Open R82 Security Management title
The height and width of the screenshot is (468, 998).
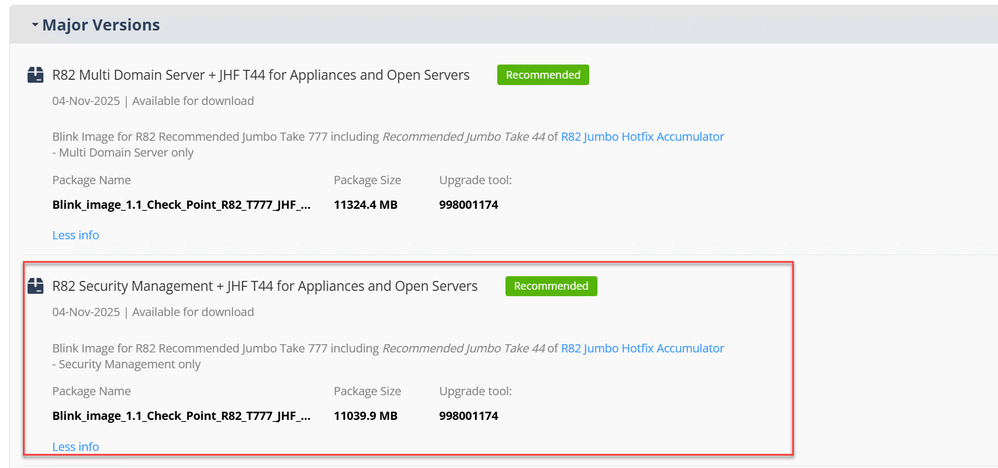pyautogui.click(x=264, y=287)
